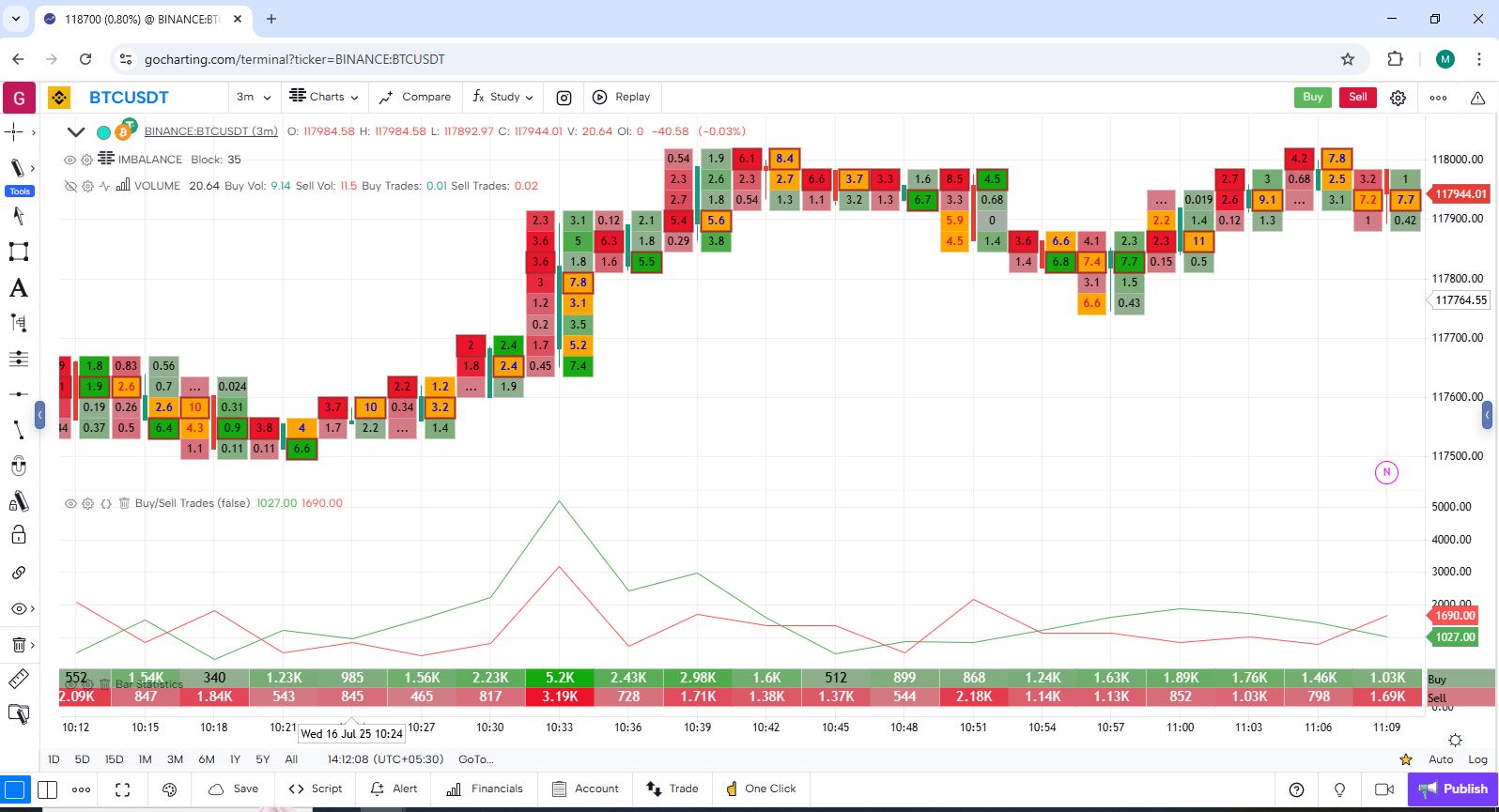Click the 10:33 buy volume cell 5.2K

tap(560, 678)
